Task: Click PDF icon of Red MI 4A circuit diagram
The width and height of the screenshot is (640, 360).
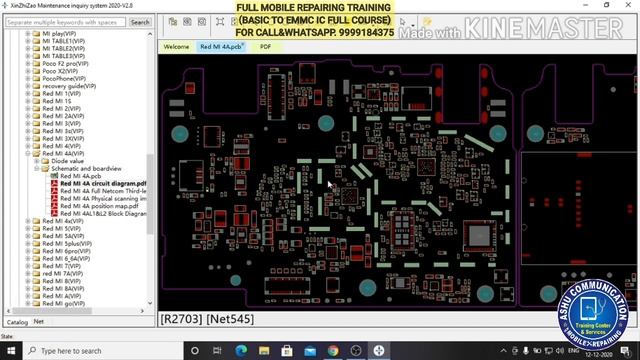Action: [54, 183]
